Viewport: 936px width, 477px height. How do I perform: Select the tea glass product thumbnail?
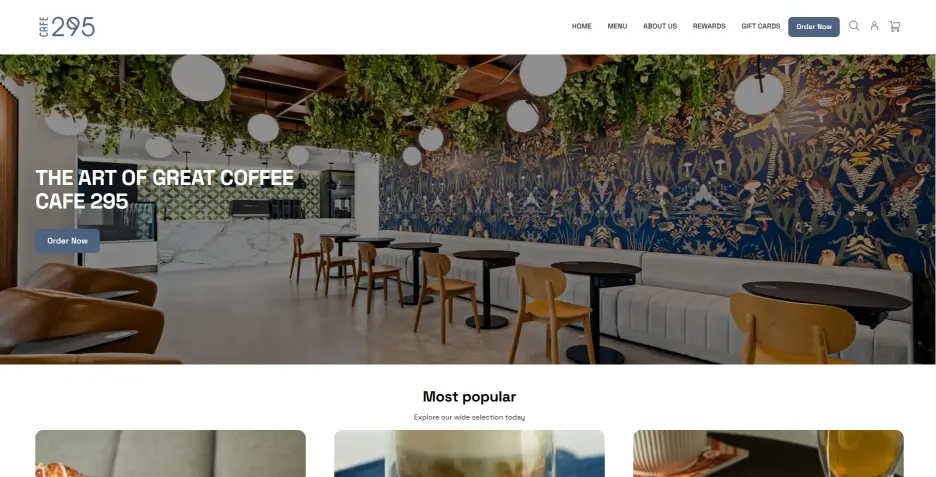[768, 454]
